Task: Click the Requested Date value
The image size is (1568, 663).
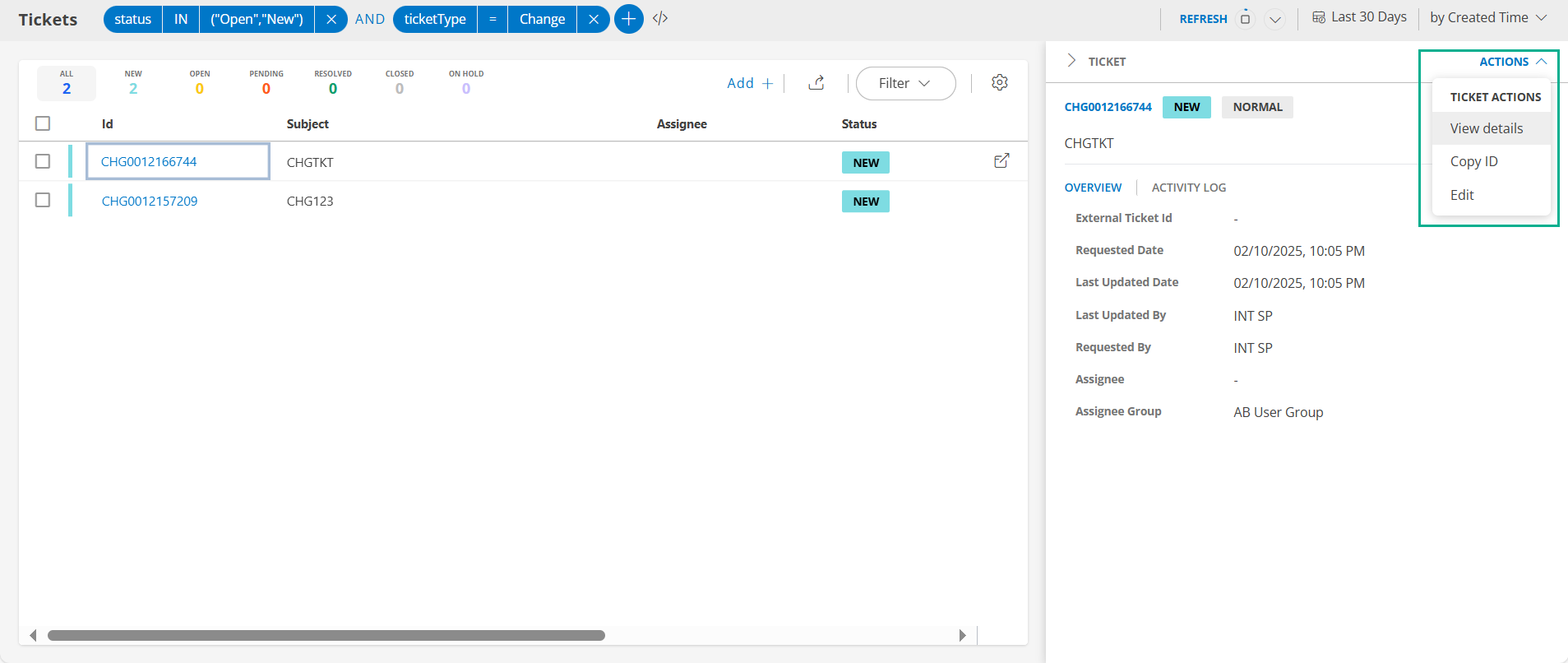Action: coord(1299,251)
